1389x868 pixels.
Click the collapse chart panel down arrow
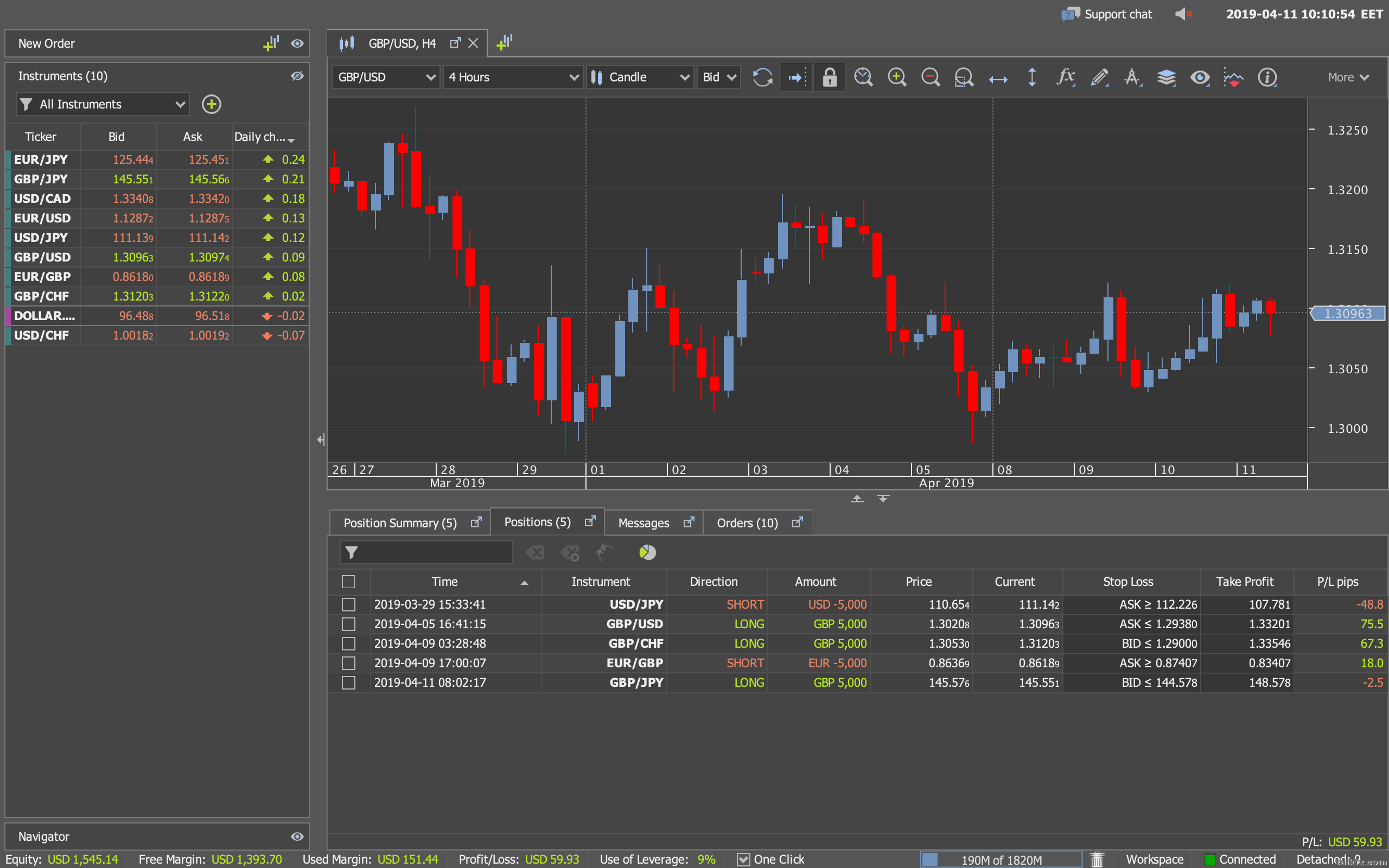pos(883,499)
